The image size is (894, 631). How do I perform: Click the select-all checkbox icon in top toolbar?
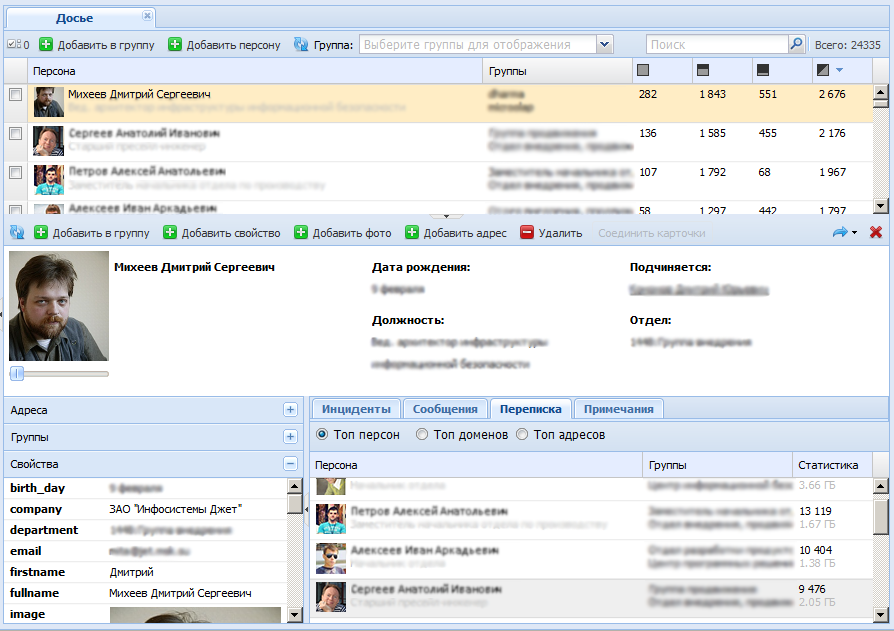(x=14, y=44)
